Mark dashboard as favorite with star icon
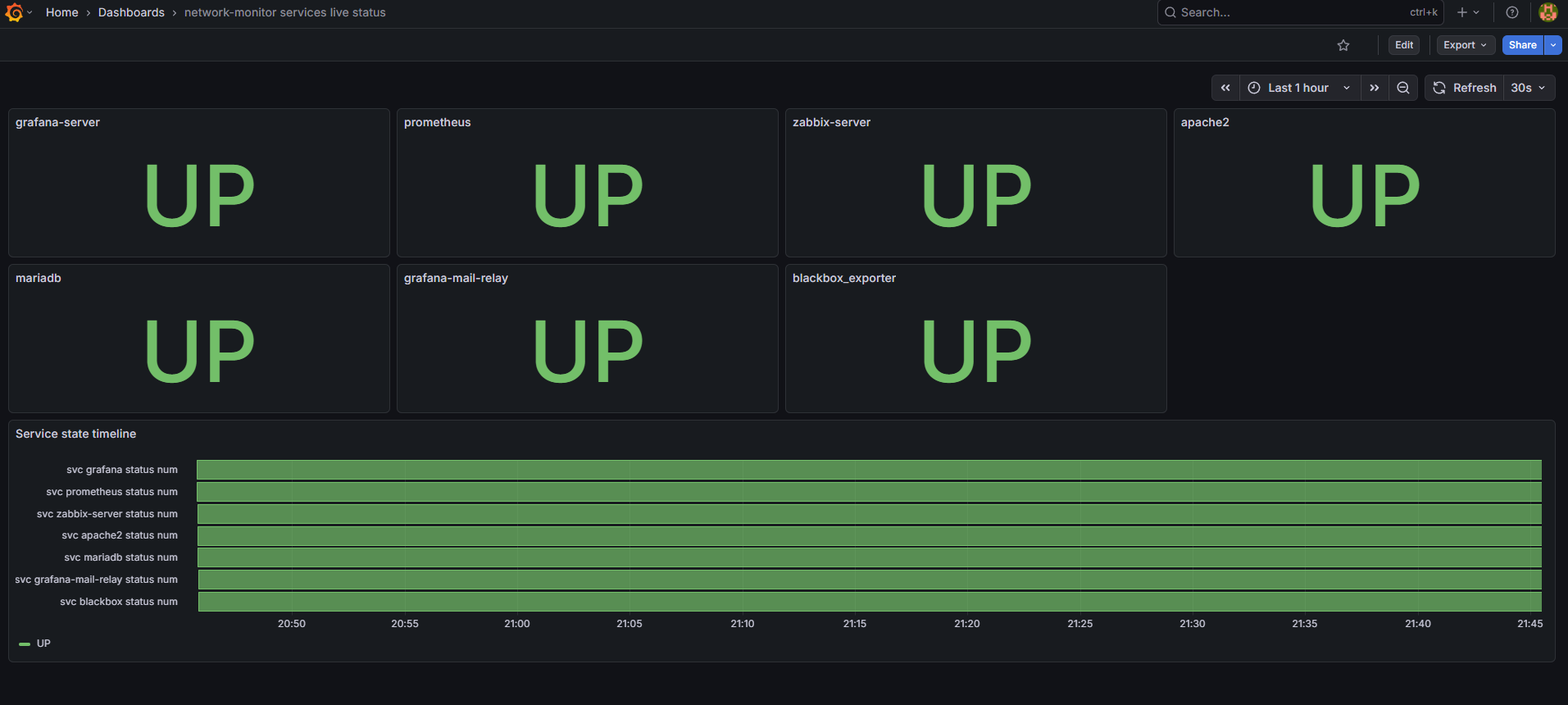This screenshot has height=705, width=1568. pos(1343,45)
